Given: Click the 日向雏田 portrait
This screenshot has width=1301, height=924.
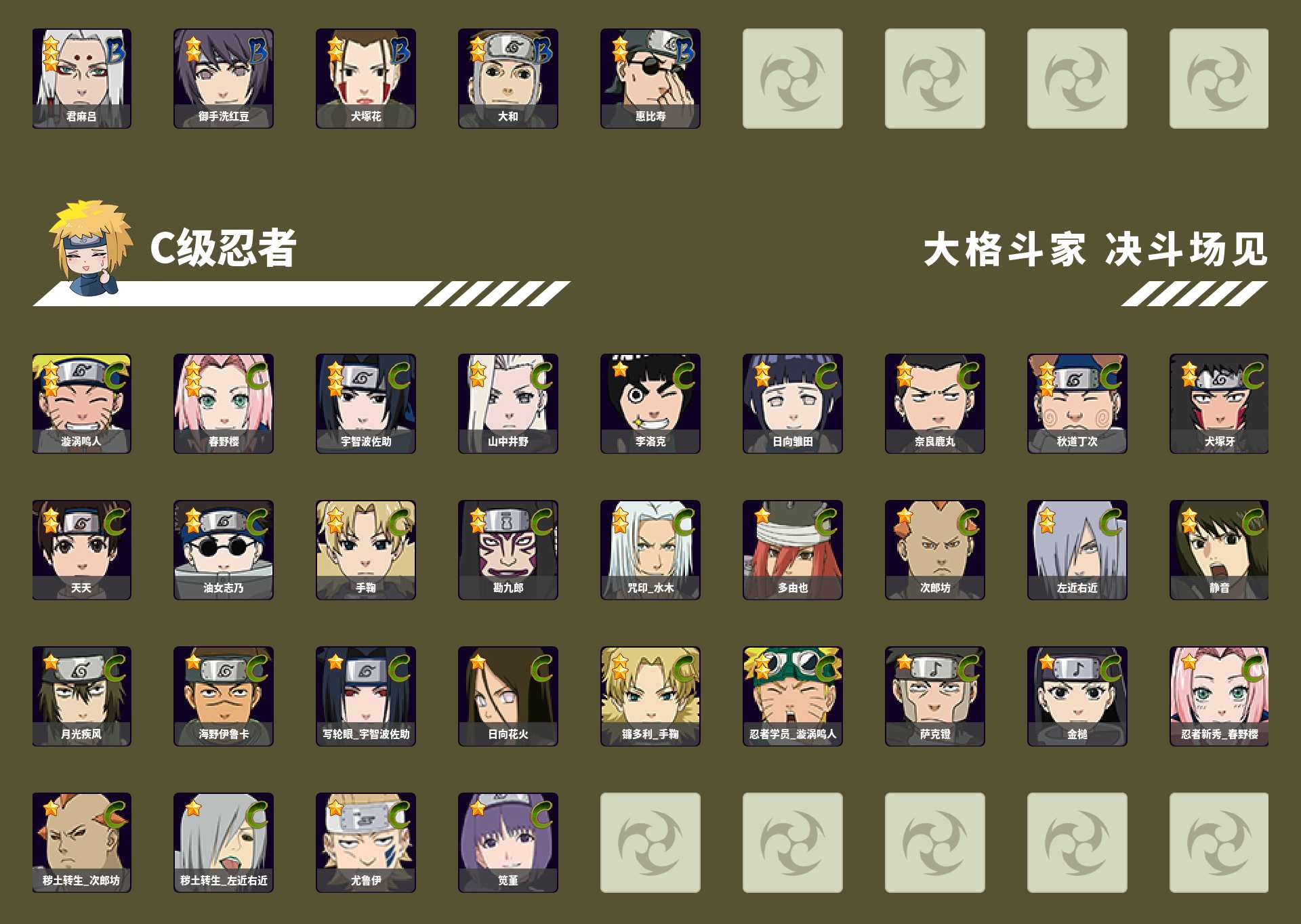Looking at the screenshot, I should 793,404.
